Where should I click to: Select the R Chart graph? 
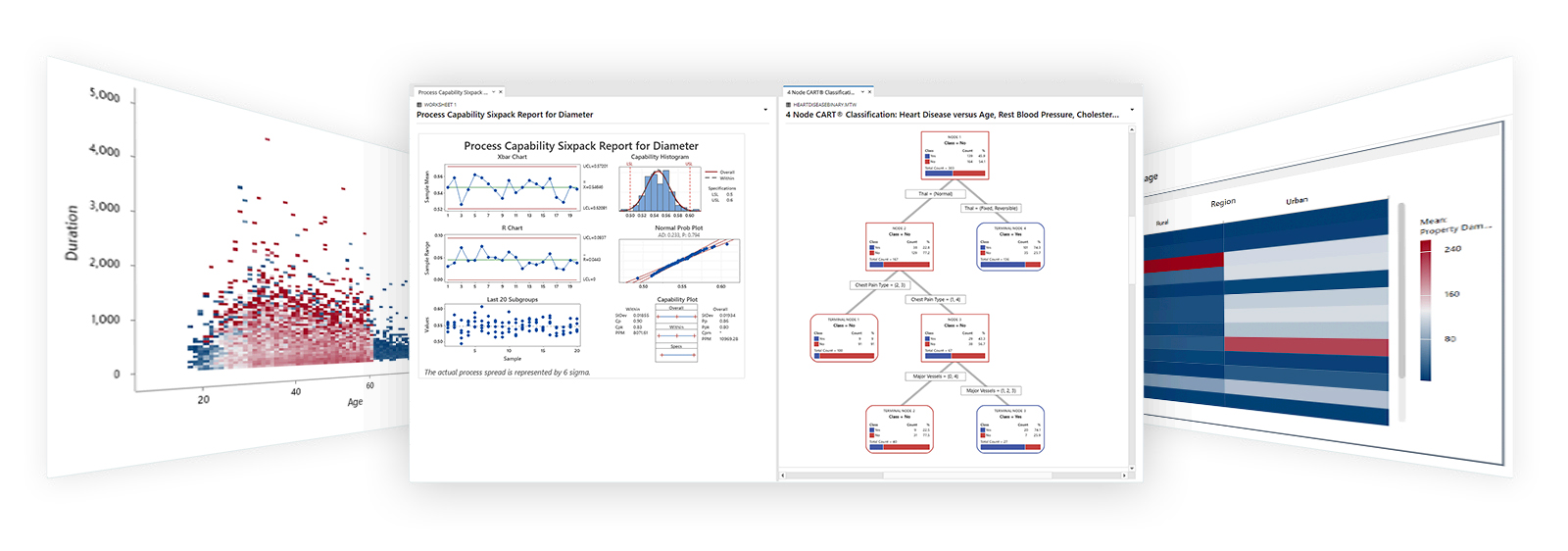coord(513,257)
